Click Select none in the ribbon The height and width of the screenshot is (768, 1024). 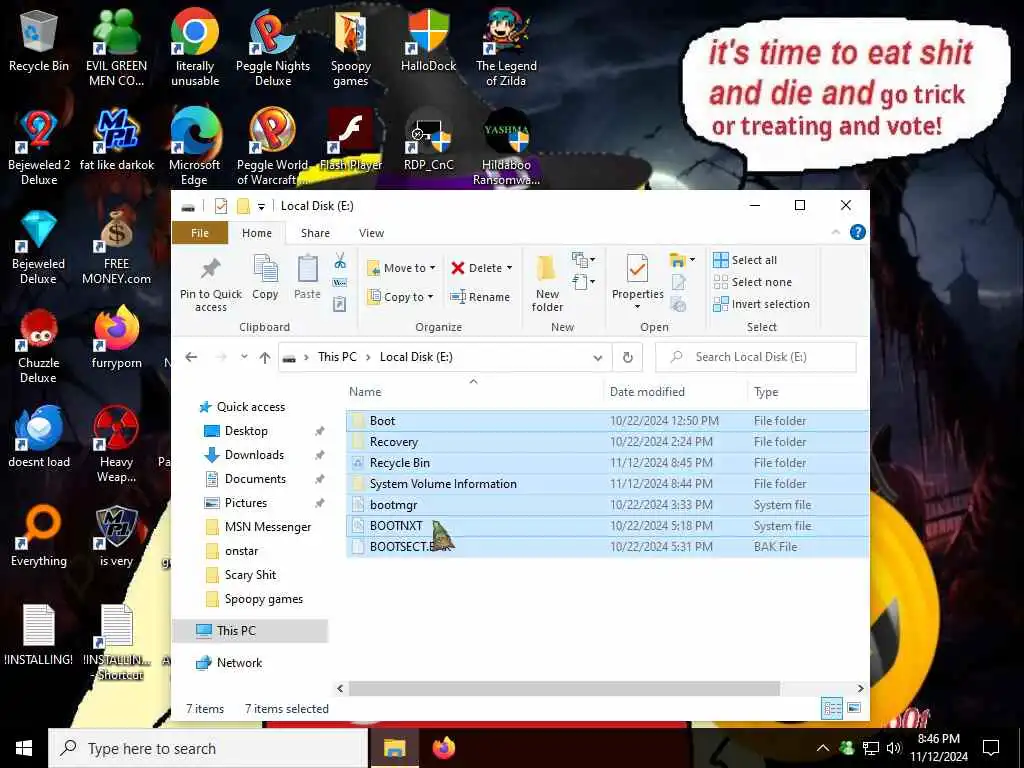pyautogui.click(x=752, y=282)
